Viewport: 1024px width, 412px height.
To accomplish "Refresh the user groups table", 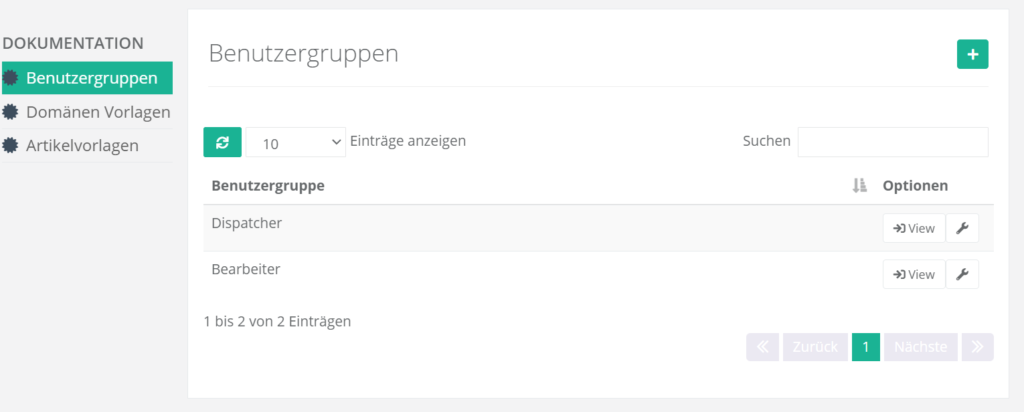I will point(222,142).
